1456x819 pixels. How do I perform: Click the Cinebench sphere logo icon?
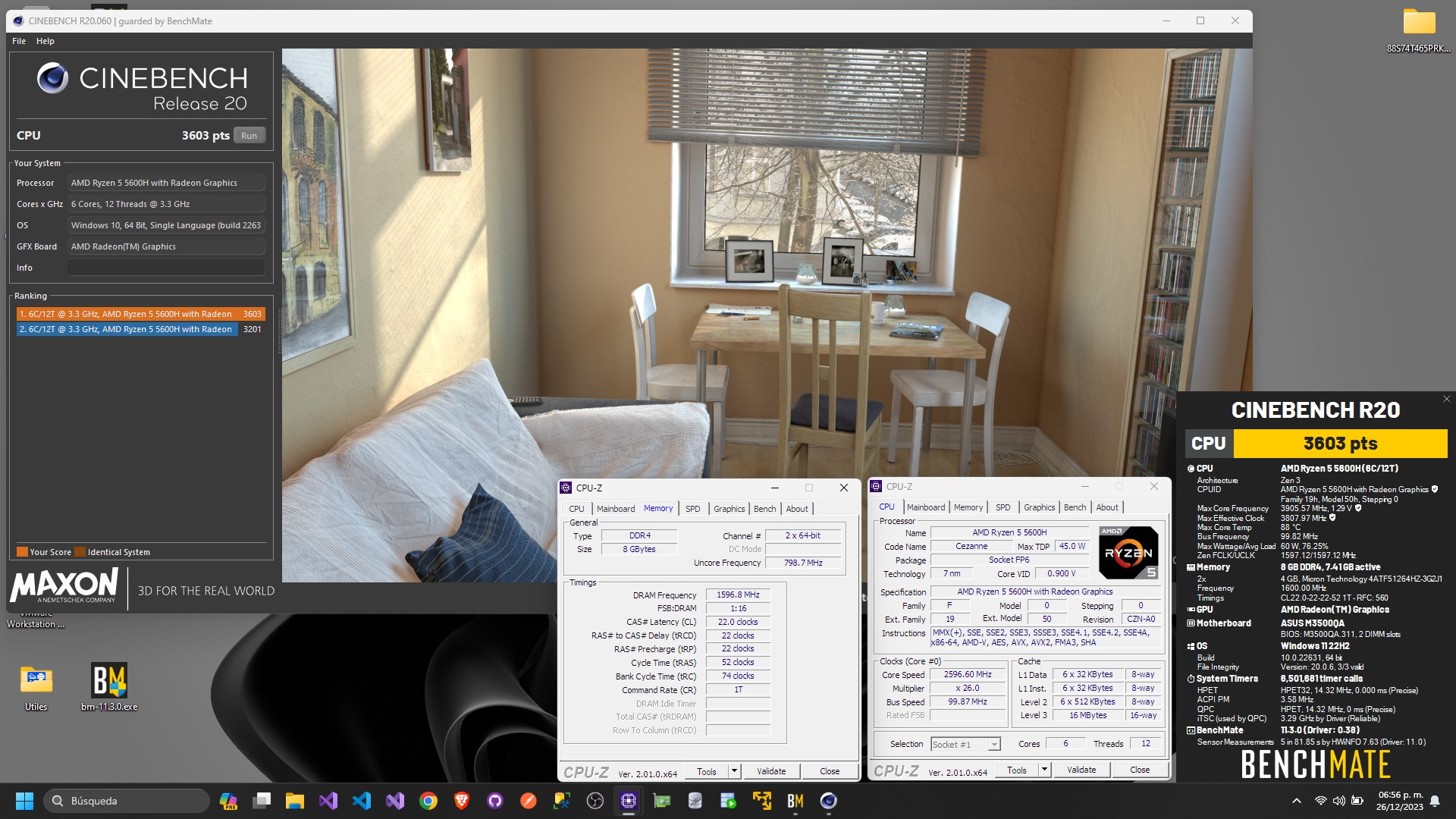(x=52, y=78)
